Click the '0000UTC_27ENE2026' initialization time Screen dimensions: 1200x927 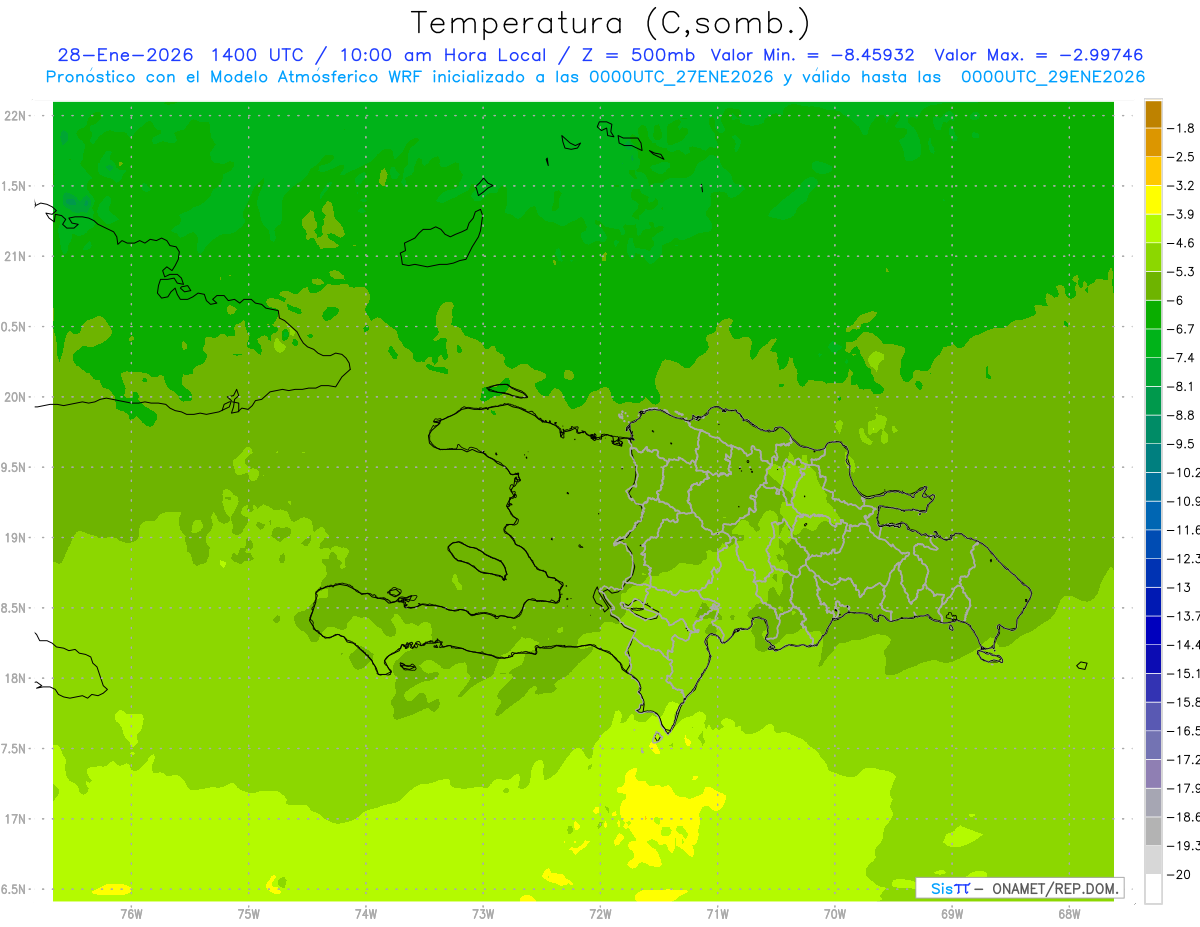tap(681, 77)
